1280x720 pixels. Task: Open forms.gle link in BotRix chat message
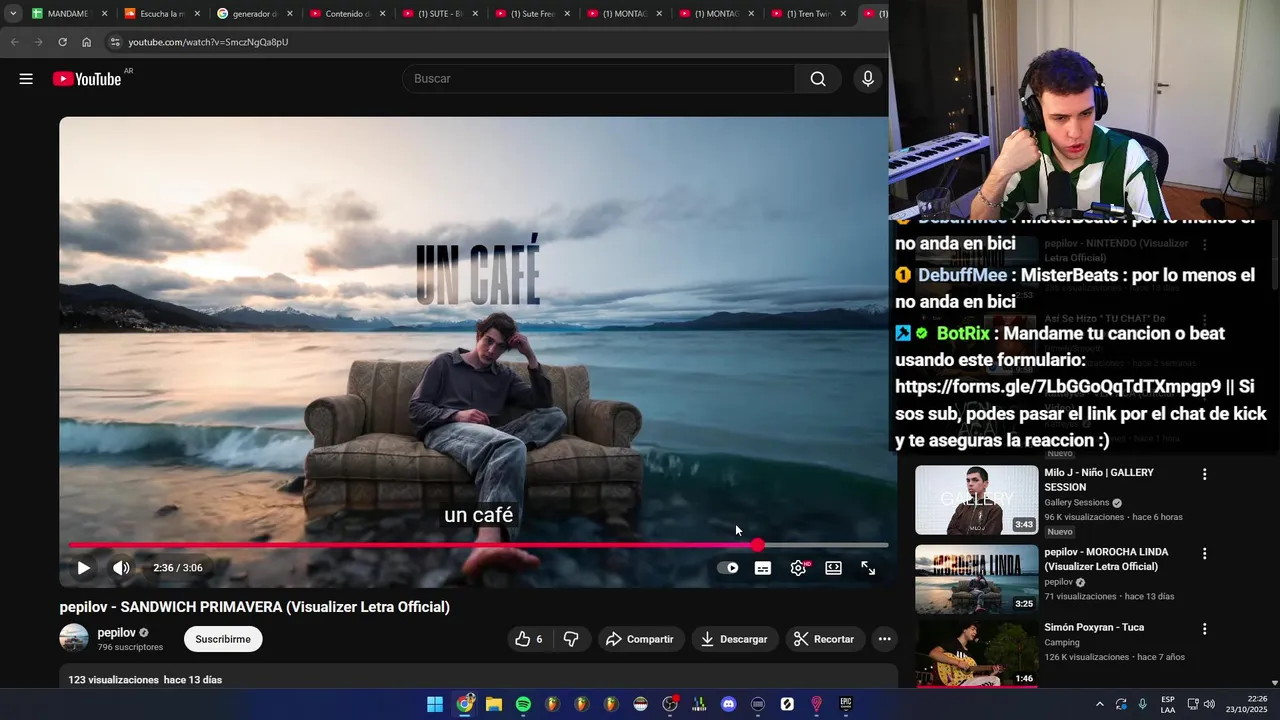point(1058,387)
